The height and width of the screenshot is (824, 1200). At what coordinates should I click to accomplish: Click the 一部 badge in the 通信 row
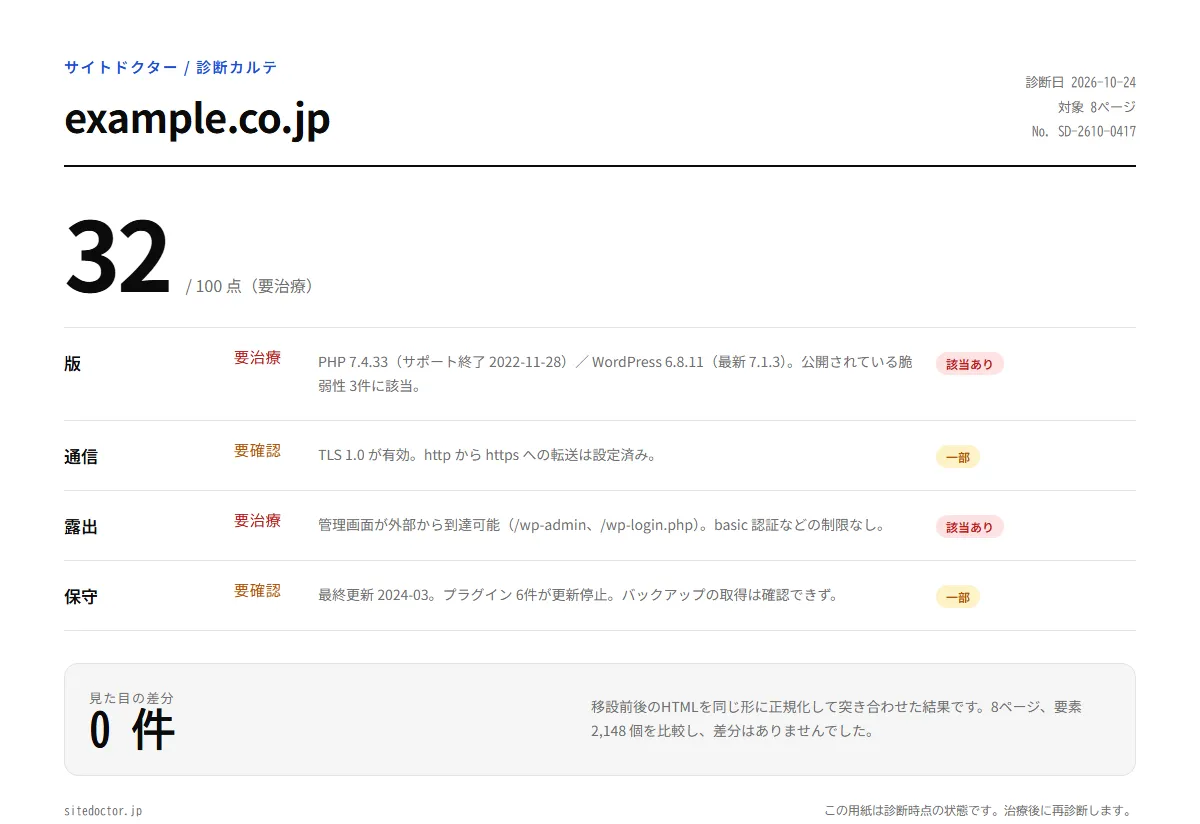click(958, 457)
